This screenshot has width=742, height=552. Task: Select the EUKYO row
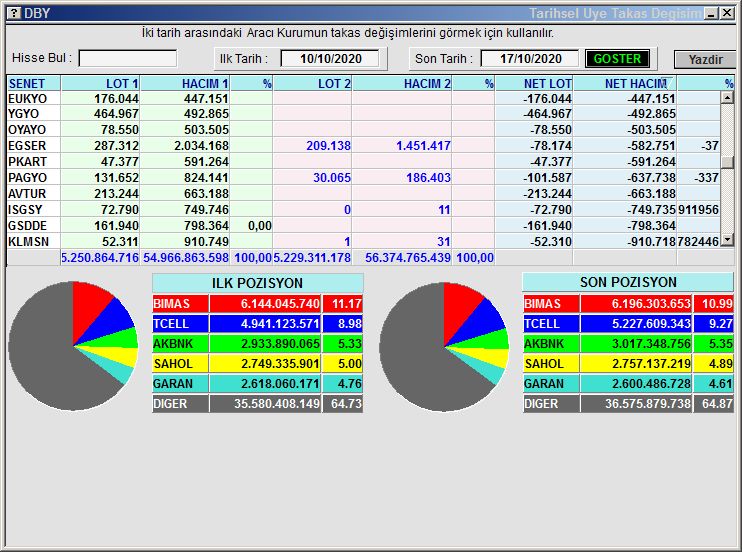(x=363, y=98)
